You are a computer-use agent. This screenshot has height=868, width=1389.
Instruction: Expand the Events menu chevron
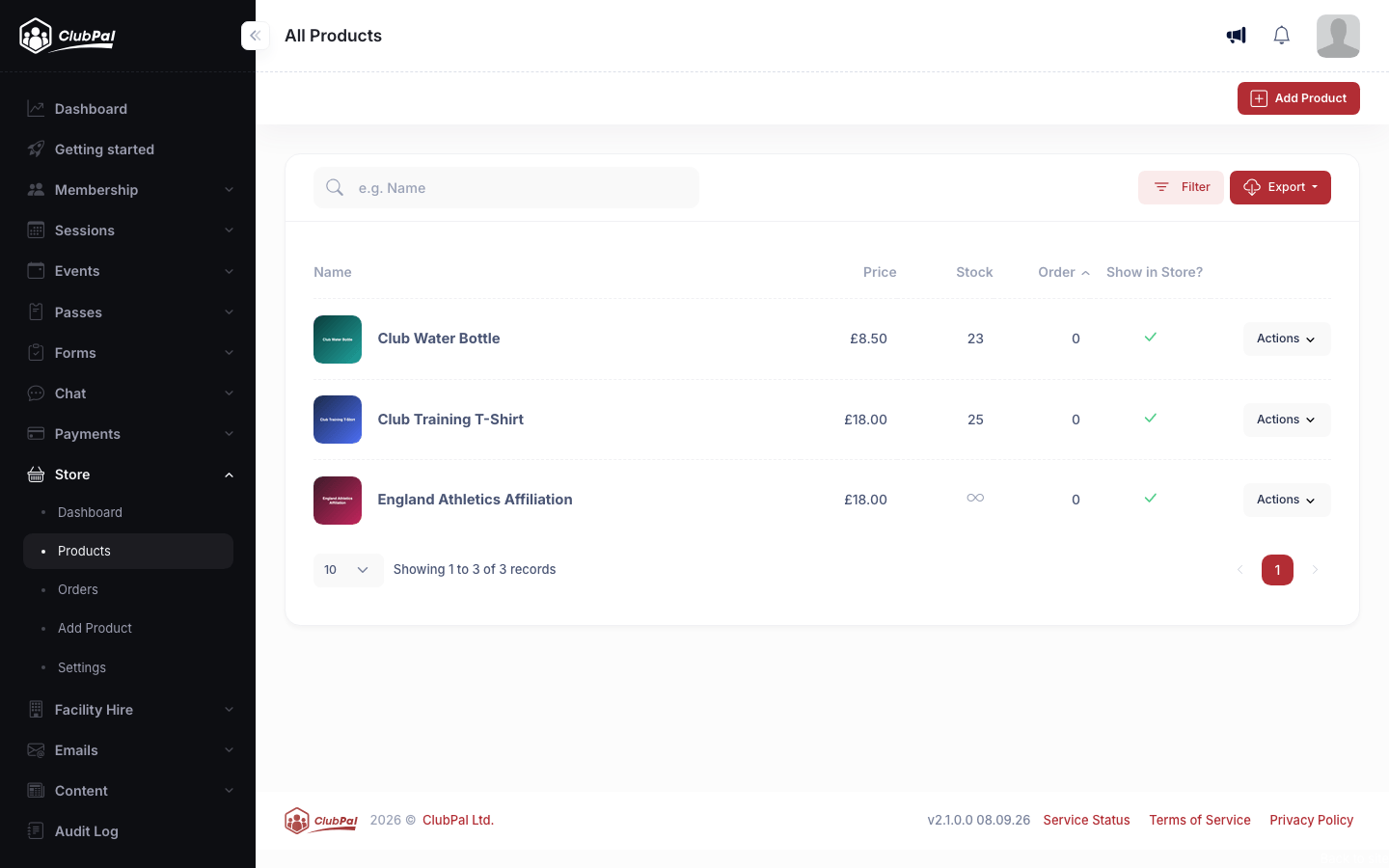pyautogui.click(x=229, y=271)
